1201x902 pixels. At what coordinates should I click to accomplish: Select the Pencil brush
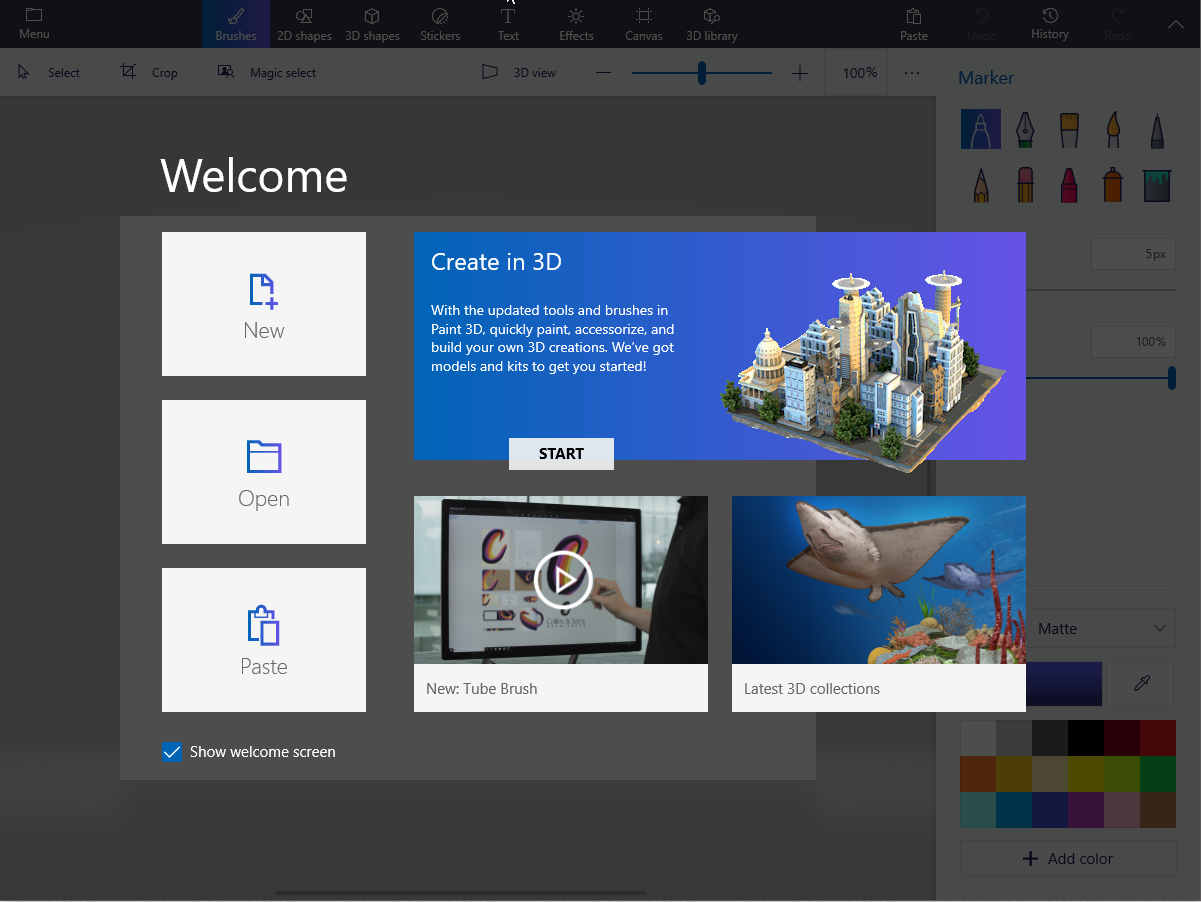coord(981,184)
